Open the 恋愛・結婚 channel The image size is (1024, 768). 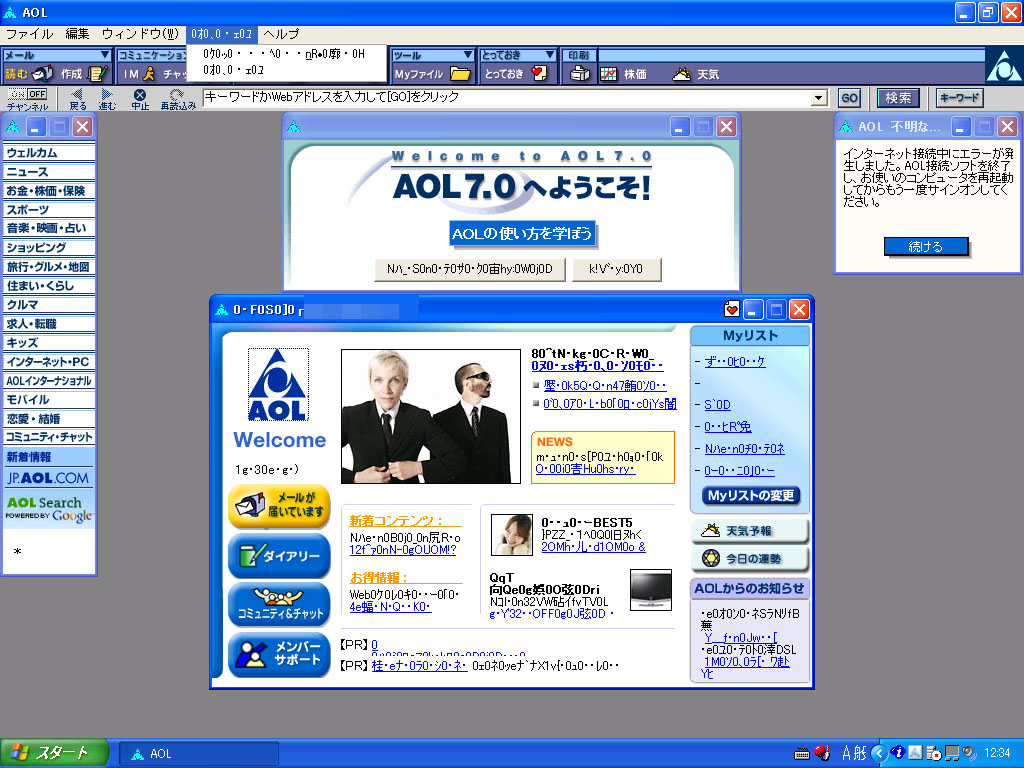tap(49, 419)
